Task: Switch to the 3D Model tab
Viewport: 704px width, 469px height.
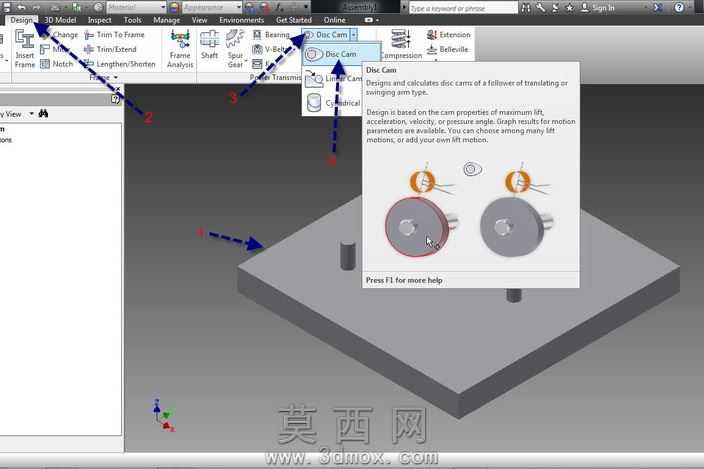Action: 60,20
